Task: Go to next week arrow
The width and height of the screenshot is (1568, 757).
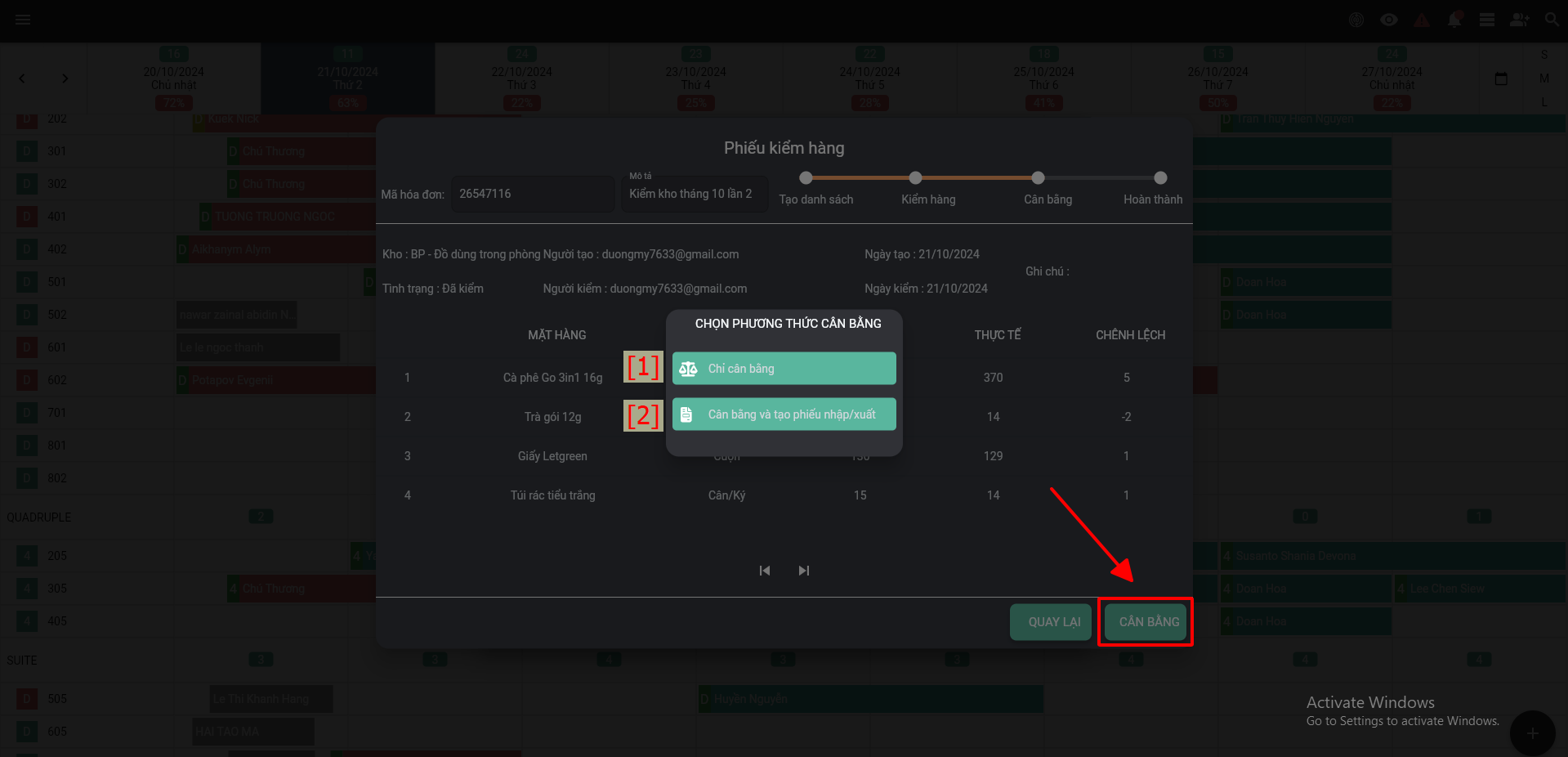Action: click(x=65, y=78)
